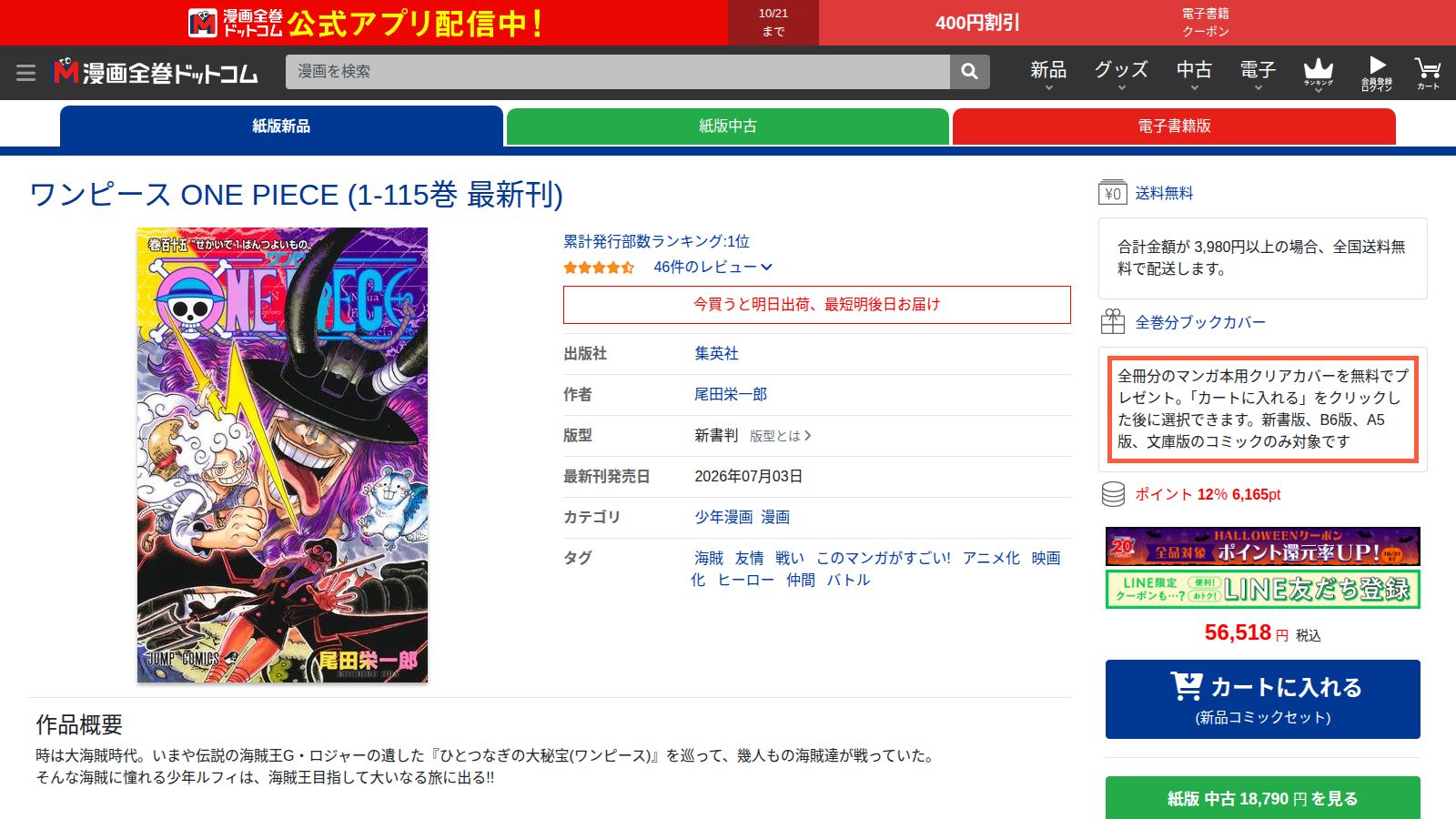This screenshot has width=1456, height=819.
Task: Click the バトル tag
Action: click(848, 580)
